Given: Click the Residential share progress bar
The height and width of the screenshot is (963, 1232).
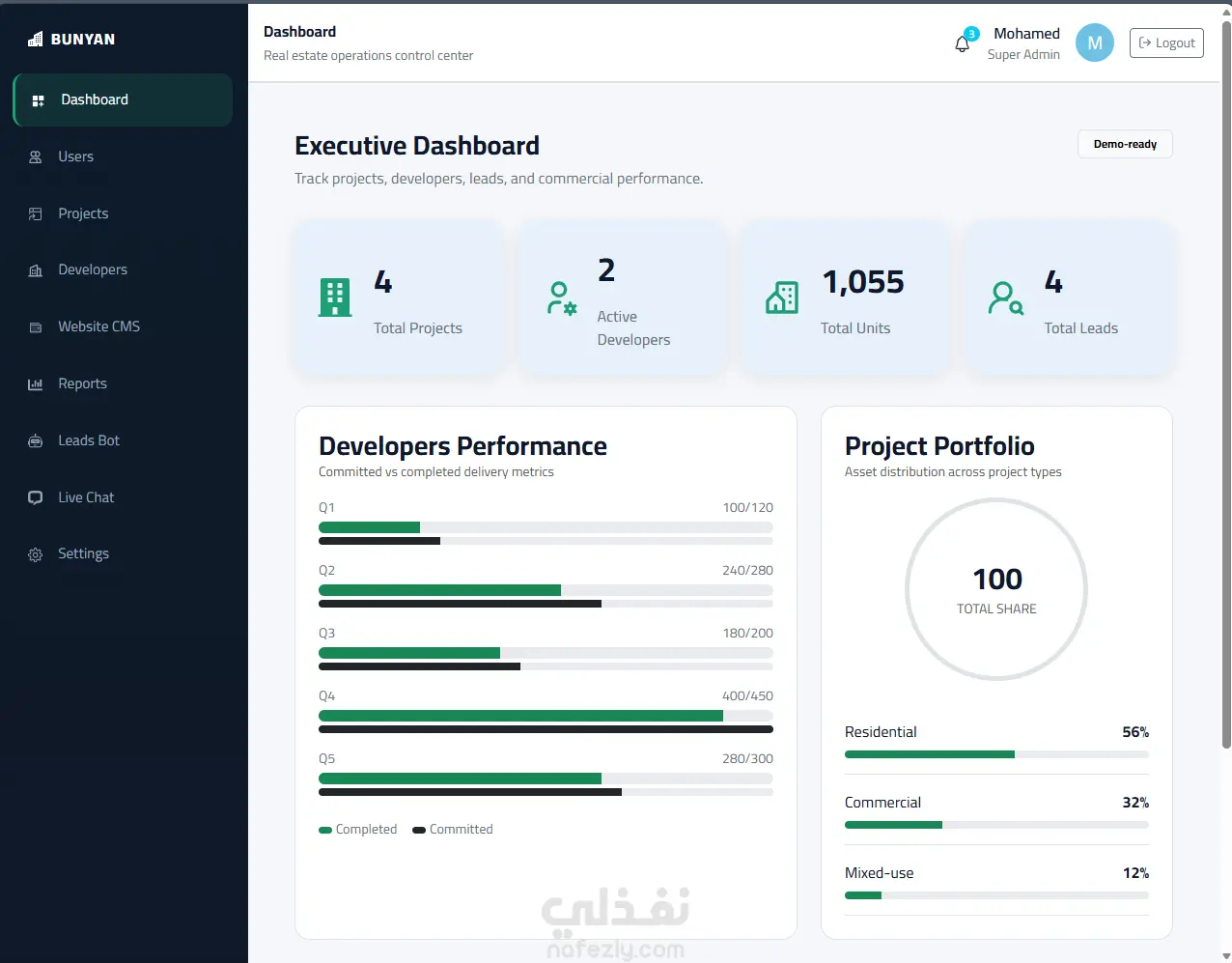Looking at the screenshot, I should (996, 754).
